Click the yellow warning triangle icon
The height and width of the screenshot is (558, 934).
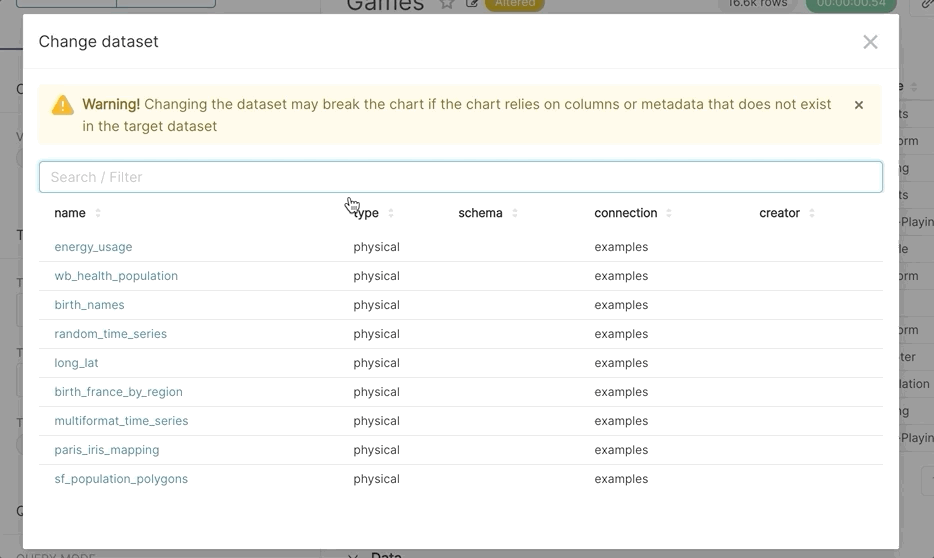tap(63, 105)
